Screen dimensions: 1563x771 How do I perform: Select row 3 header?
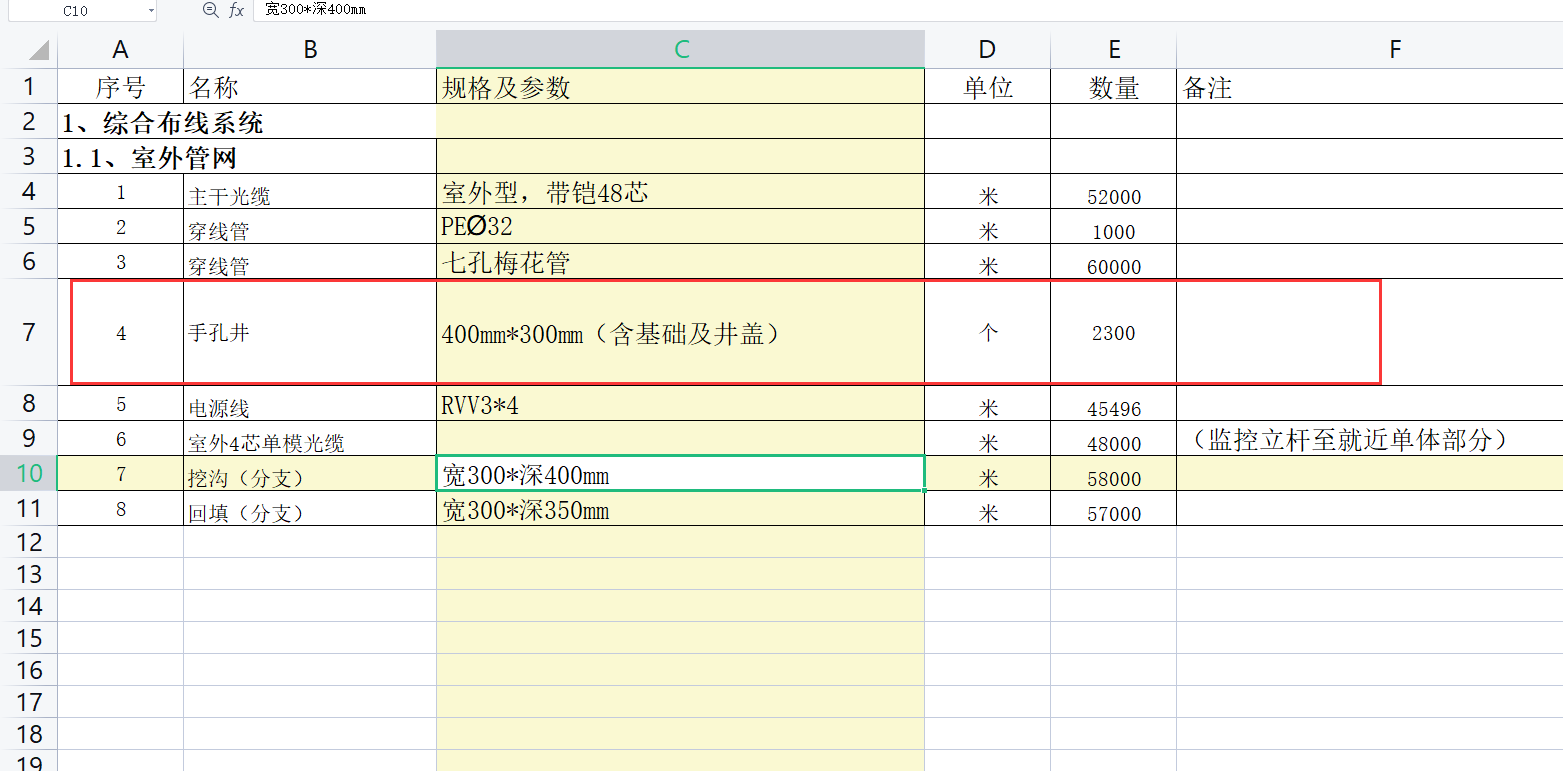[x=29, y=156]
